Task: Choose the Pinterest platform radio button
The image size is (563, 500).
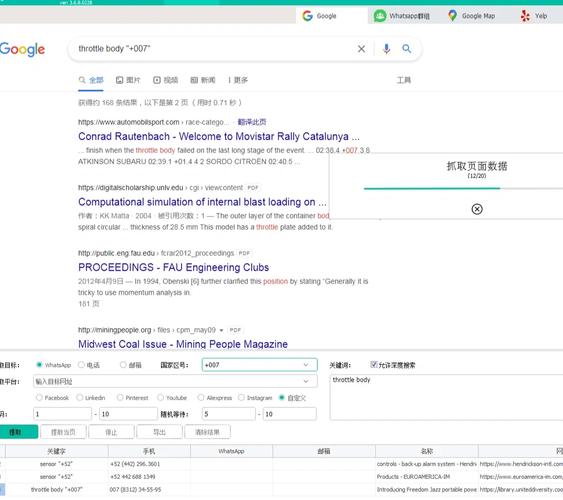Action: [x=120, y=398]
